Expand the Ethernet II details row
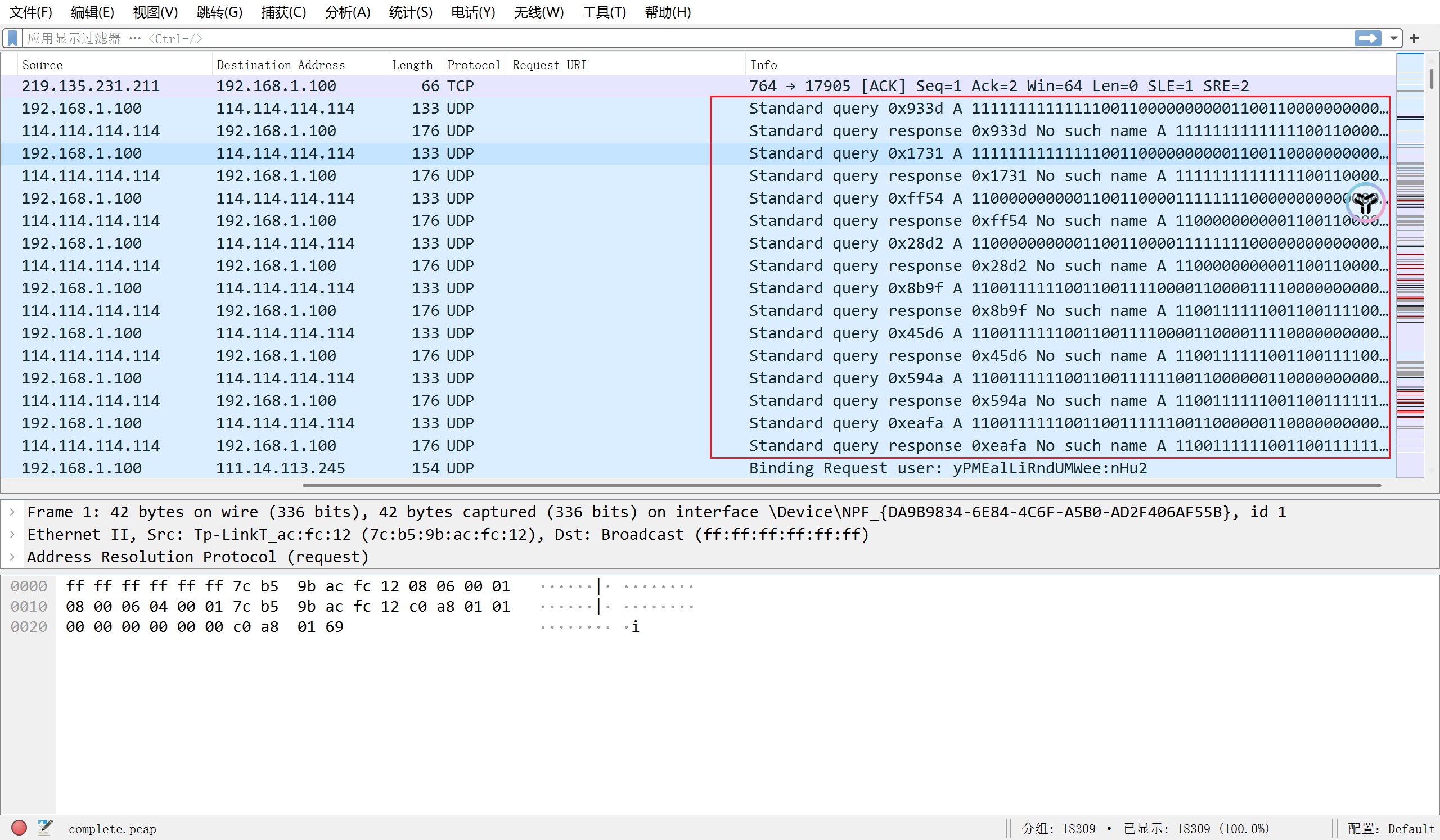This screenshot has width=1440, height=840. point(12,535)
